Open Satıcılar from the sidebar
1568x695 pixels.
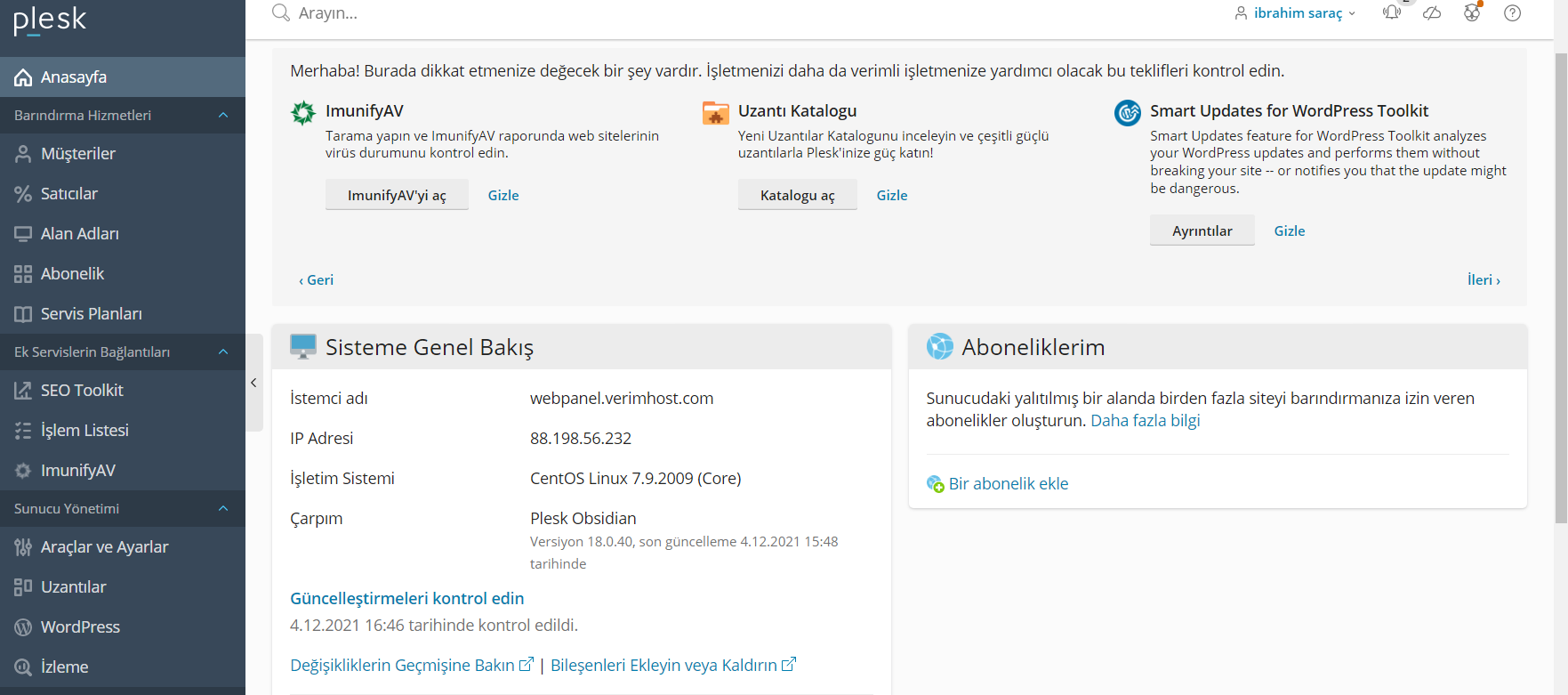123,194
